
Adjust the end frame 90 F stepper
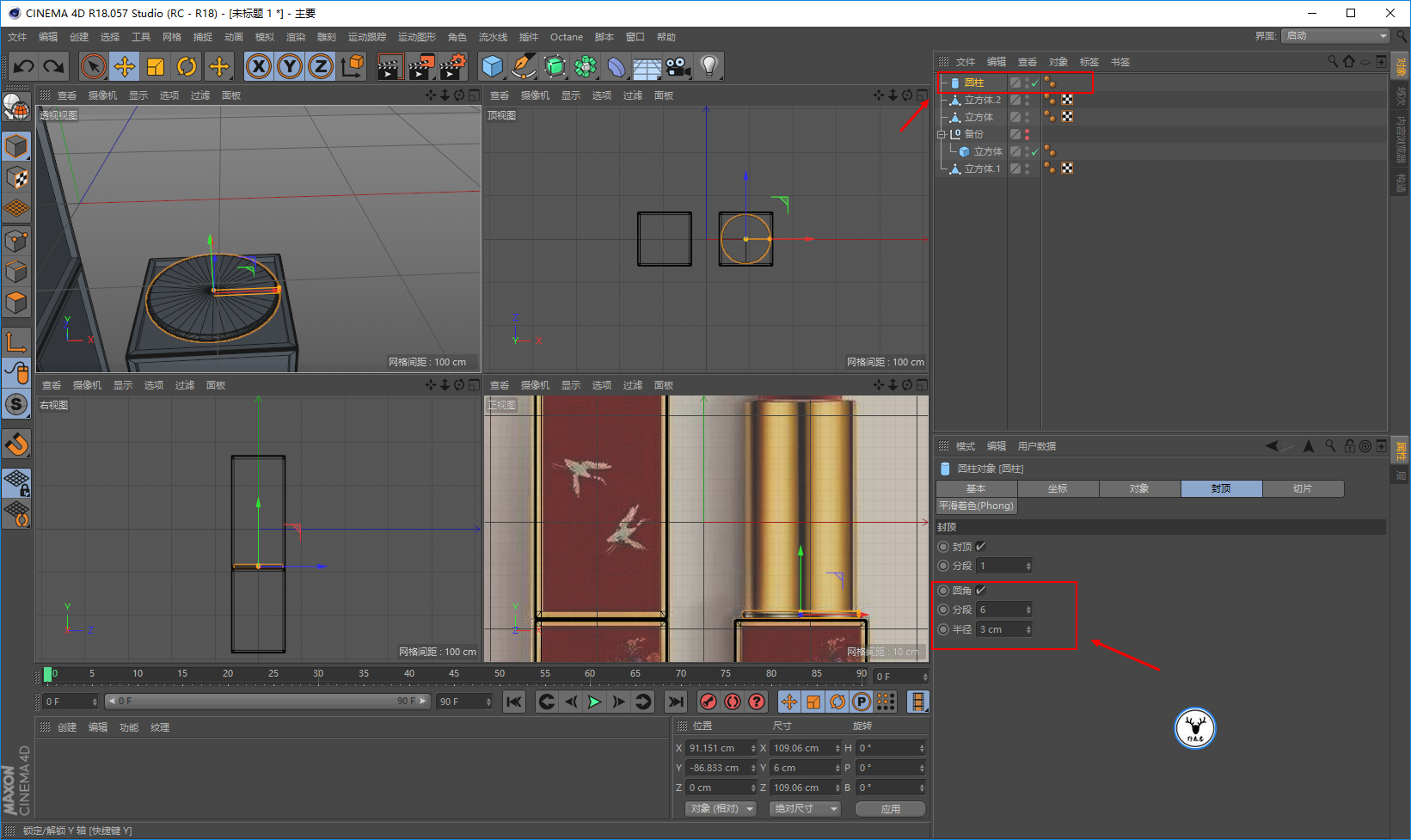488,702
